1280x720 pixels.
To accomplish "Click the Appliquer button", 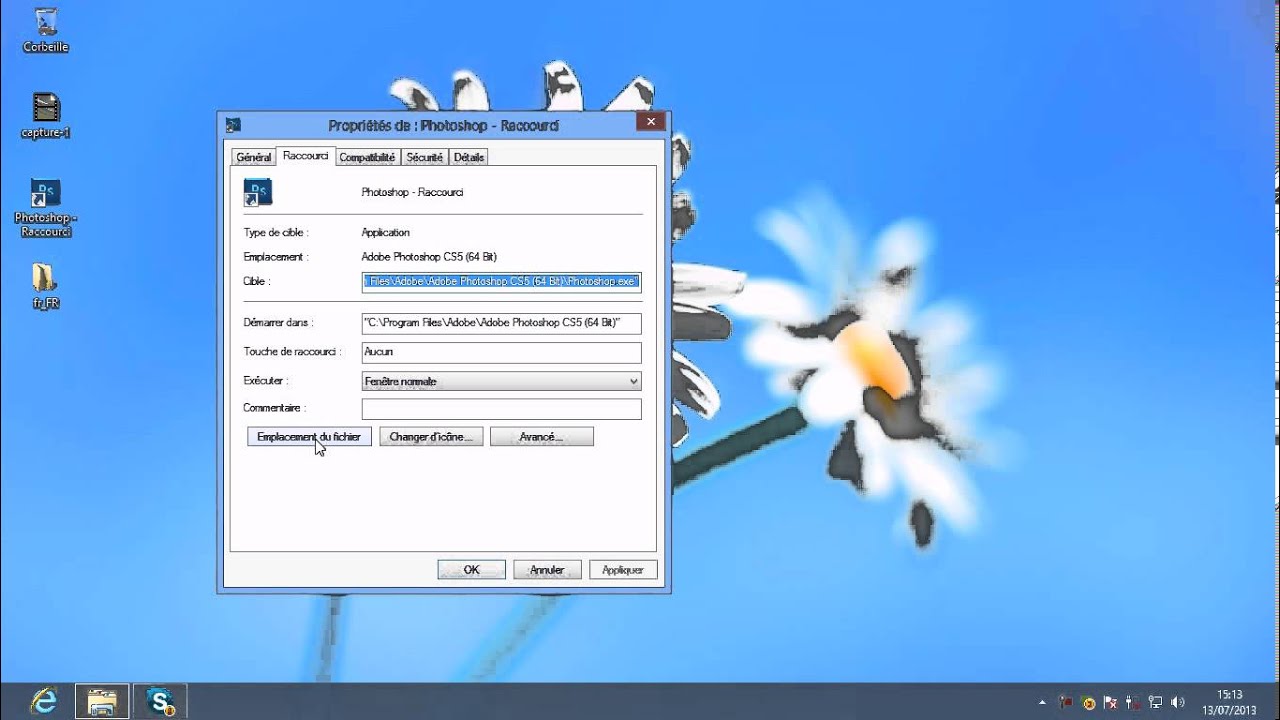I will click(x=623, y=569).
